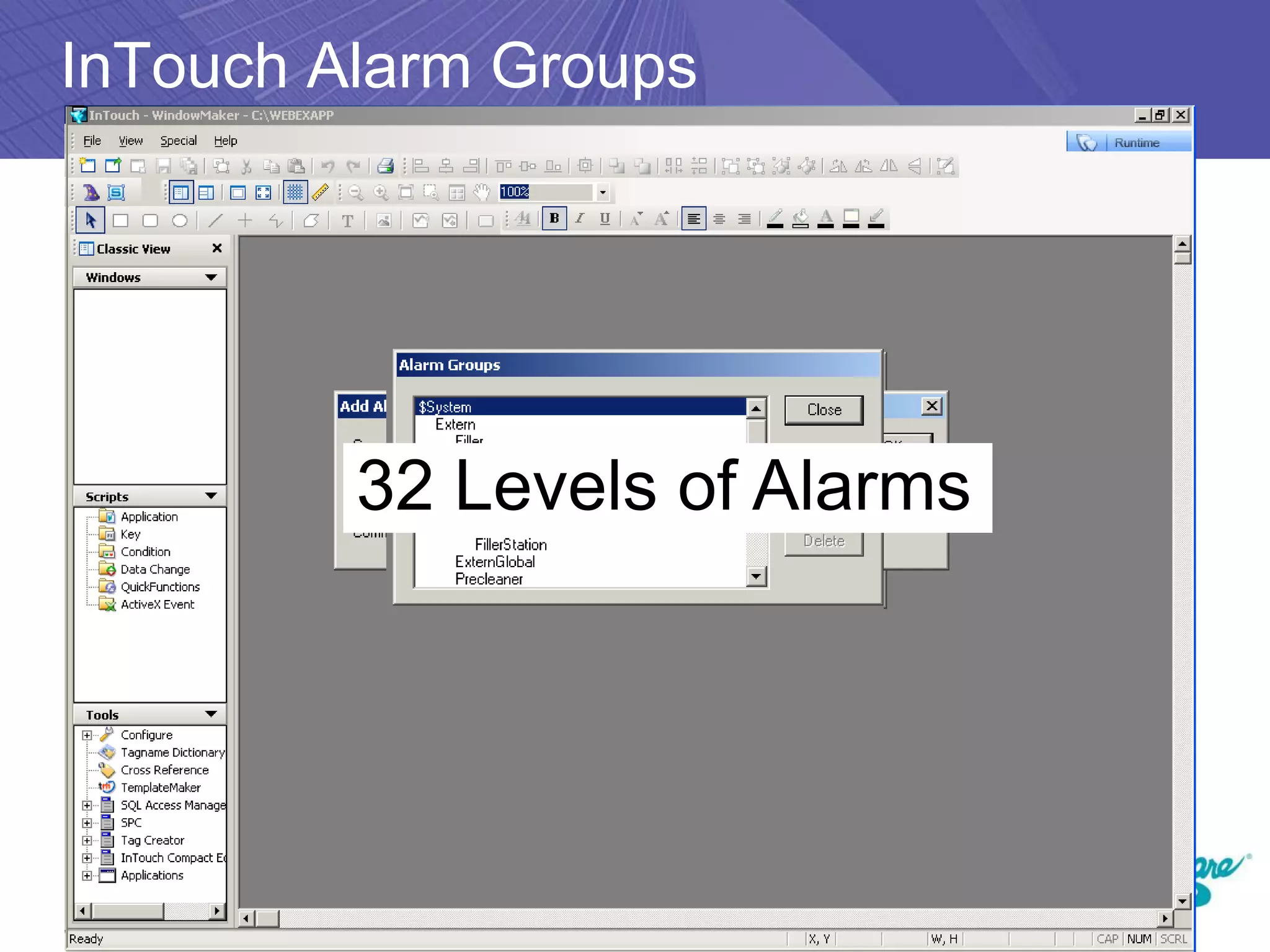Toggle right text justification
The image size is (1270, 952).
point(744,219)
